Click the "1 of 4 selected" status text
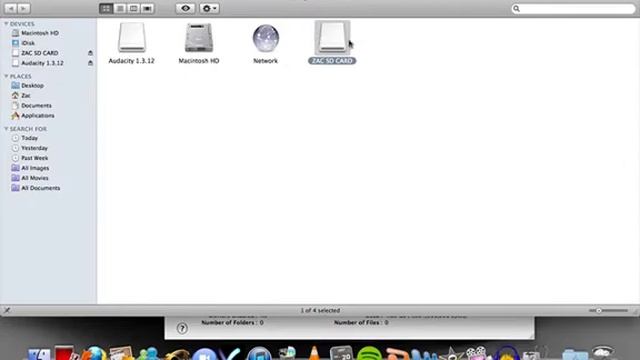 coord(320,311)
